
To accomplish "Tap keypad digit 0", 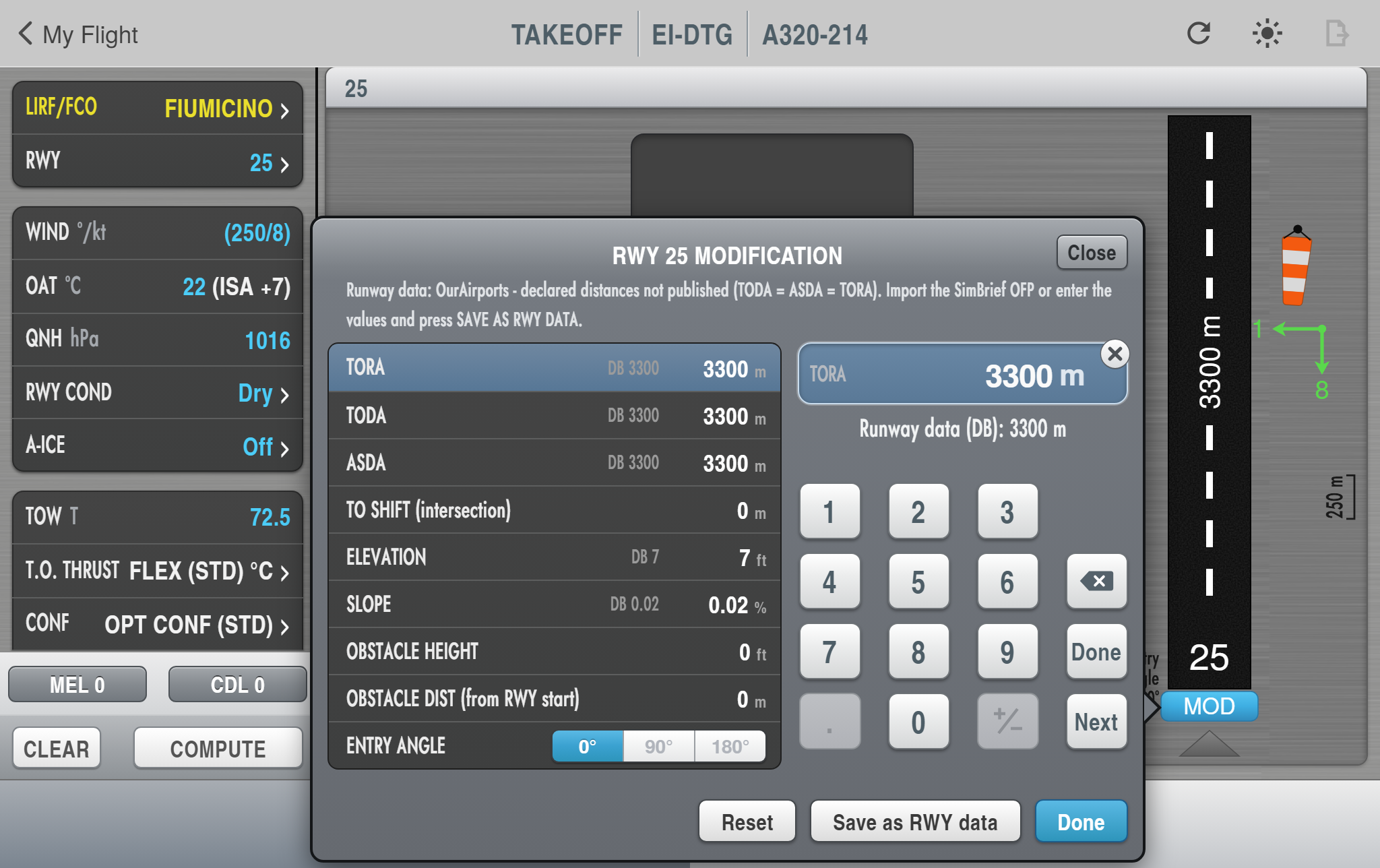I will [918, 721].
